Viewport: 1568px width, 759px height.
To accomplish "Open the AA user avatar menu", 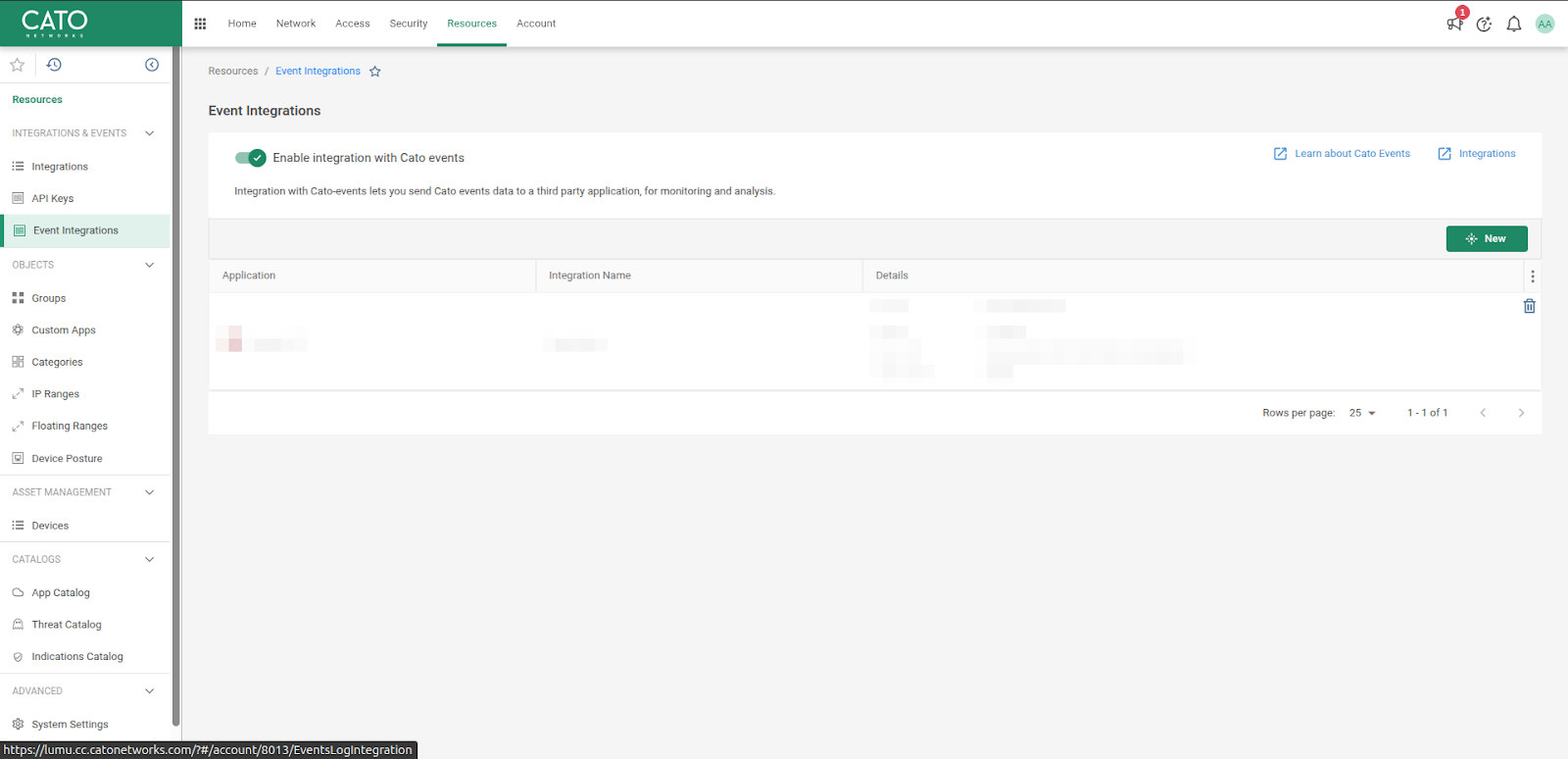I will (1544, 24).
